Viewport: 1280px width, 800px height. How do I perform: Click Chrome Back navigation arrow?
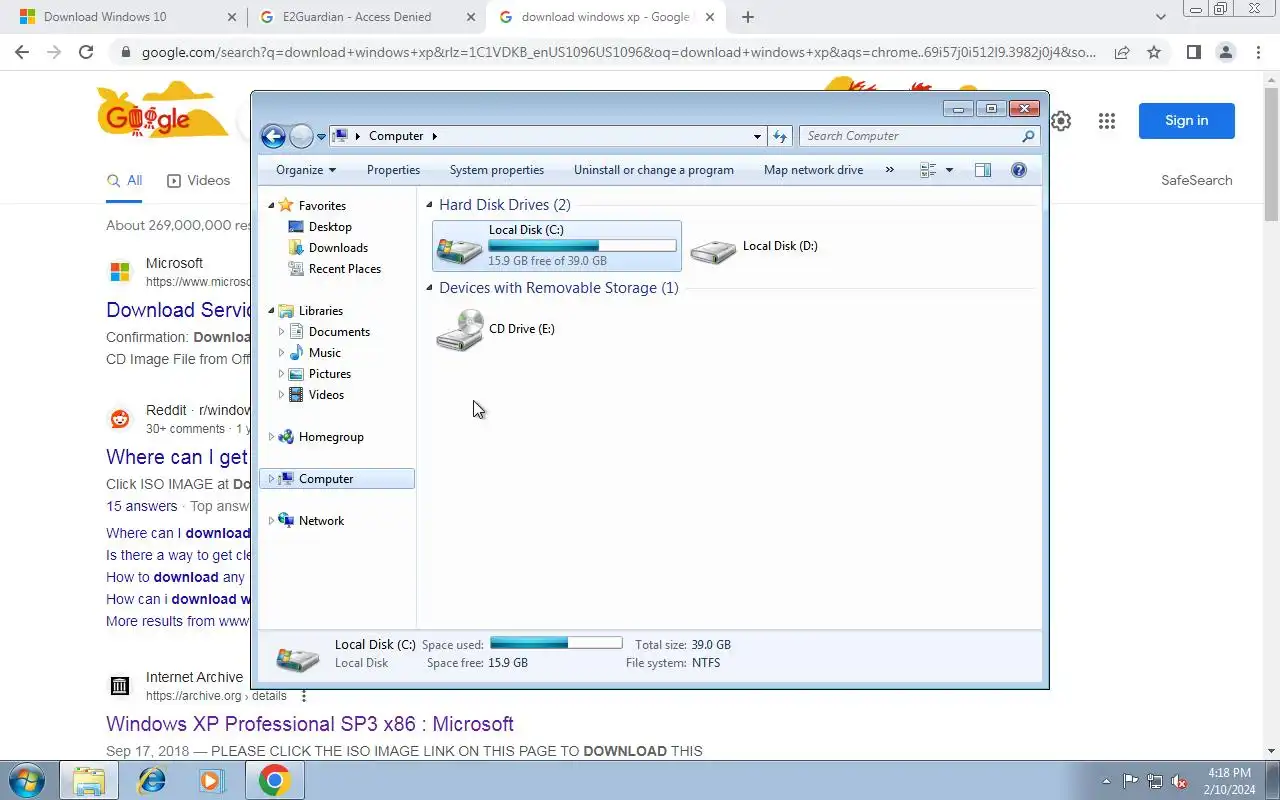(x=22, y=52)
